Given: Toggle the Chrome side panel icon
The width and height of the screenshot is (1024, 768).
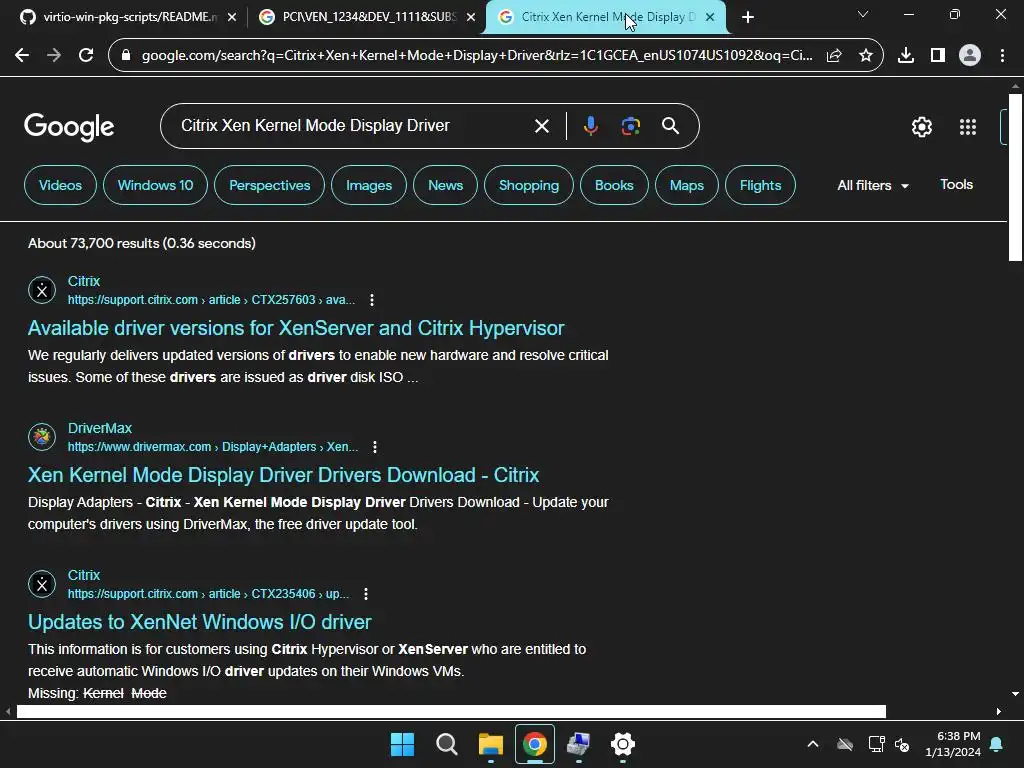Looking at the screenshot, I should click(x=938, y=56).
